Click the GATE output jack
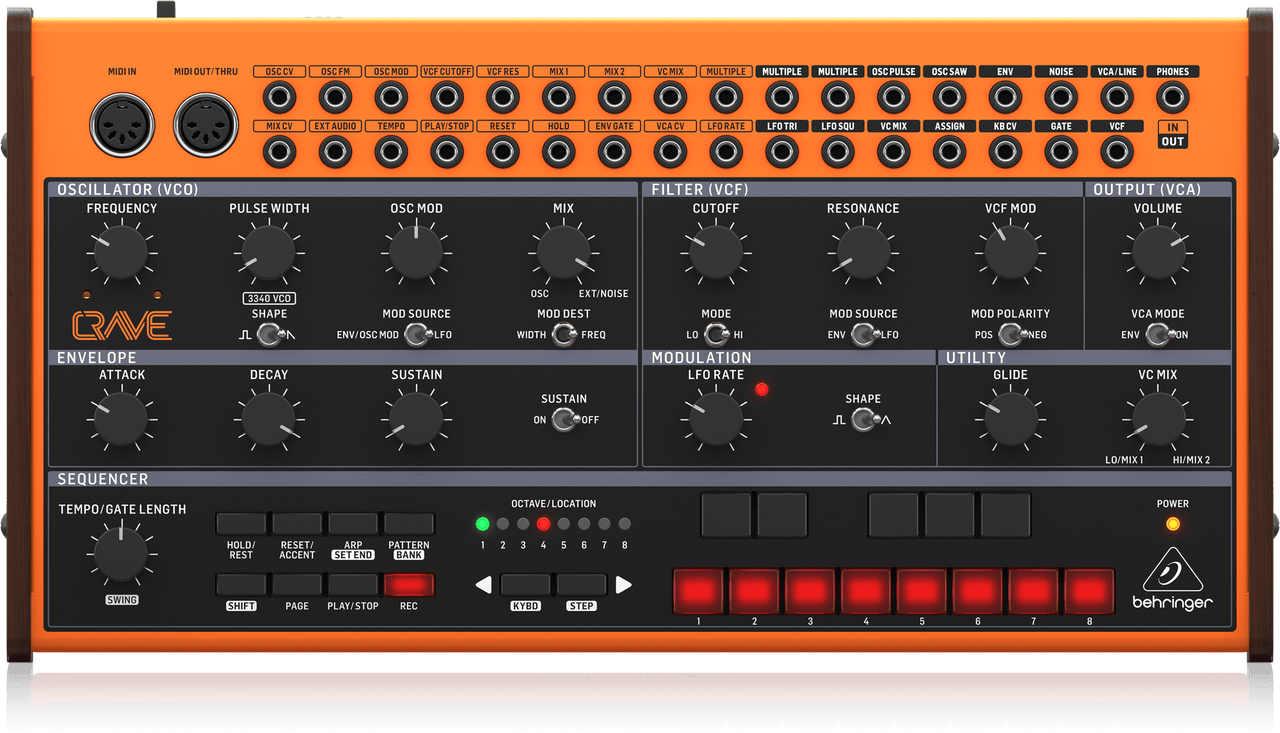The height and width of the screenshot is (733, 1280). [1061, 152]
